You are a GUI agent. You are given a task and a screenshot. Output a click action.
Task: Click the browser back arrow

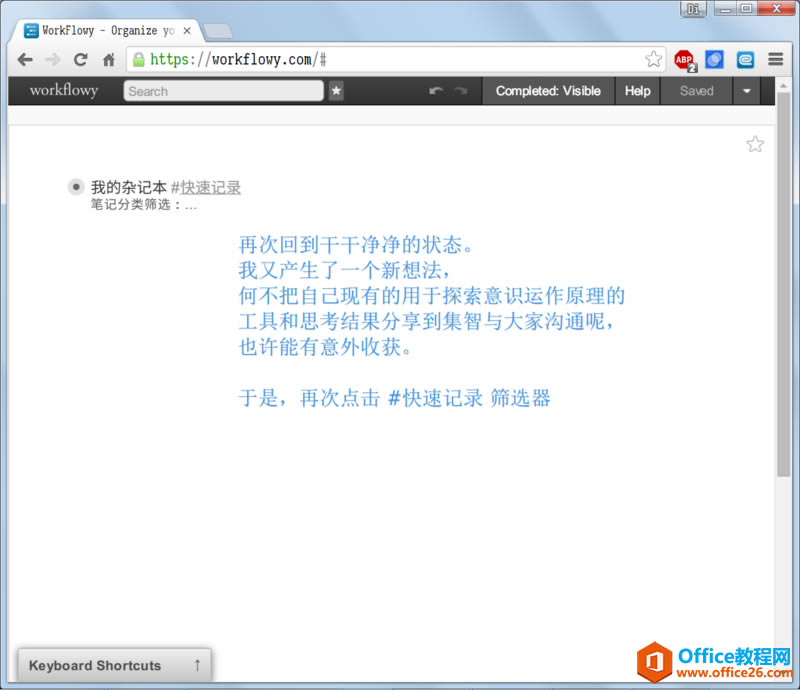[25, 60]
